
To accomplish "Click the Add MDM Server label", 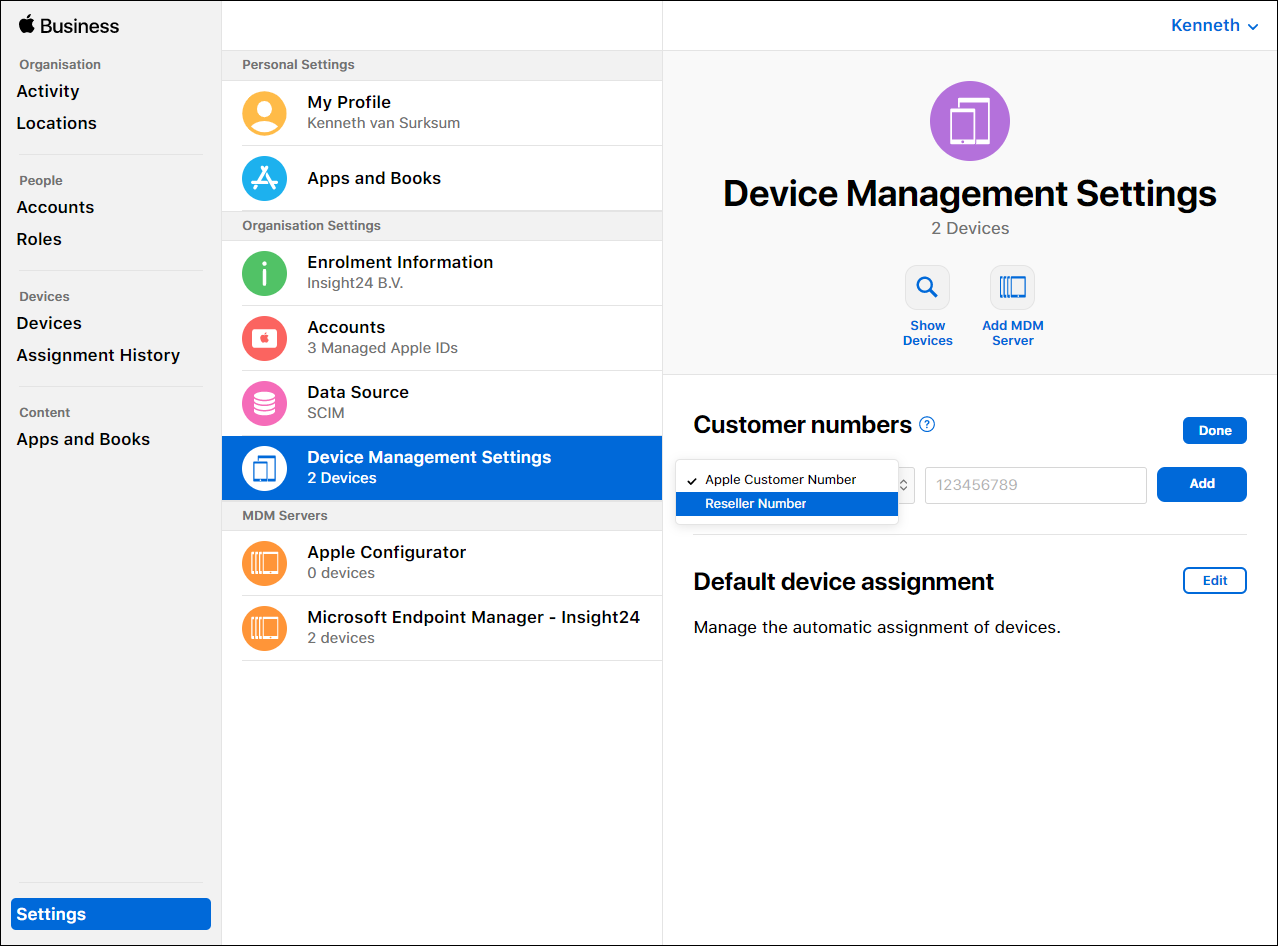I will [x=1013, y=333].
